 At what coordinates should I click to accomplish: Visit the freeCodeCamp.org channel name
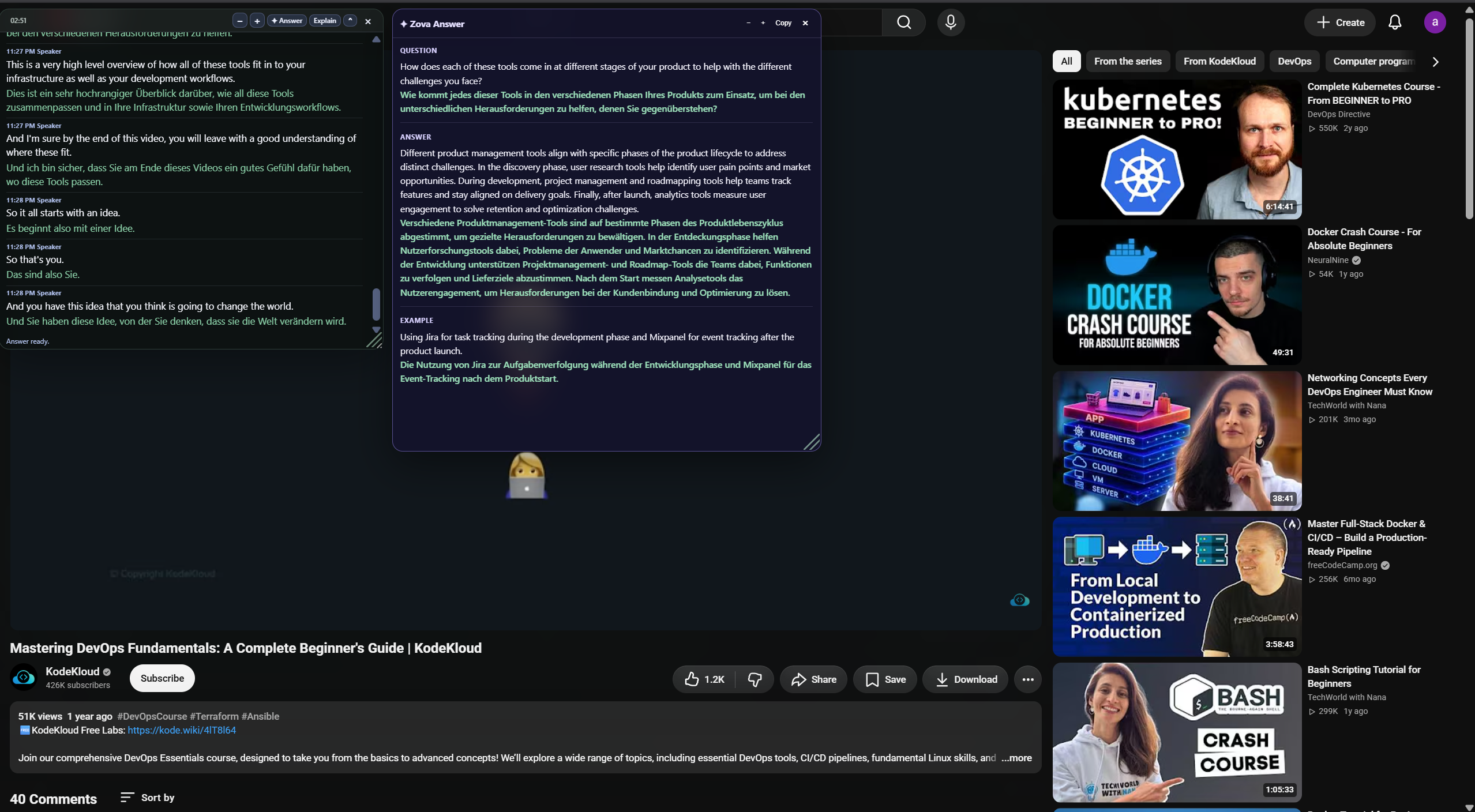1342,565
